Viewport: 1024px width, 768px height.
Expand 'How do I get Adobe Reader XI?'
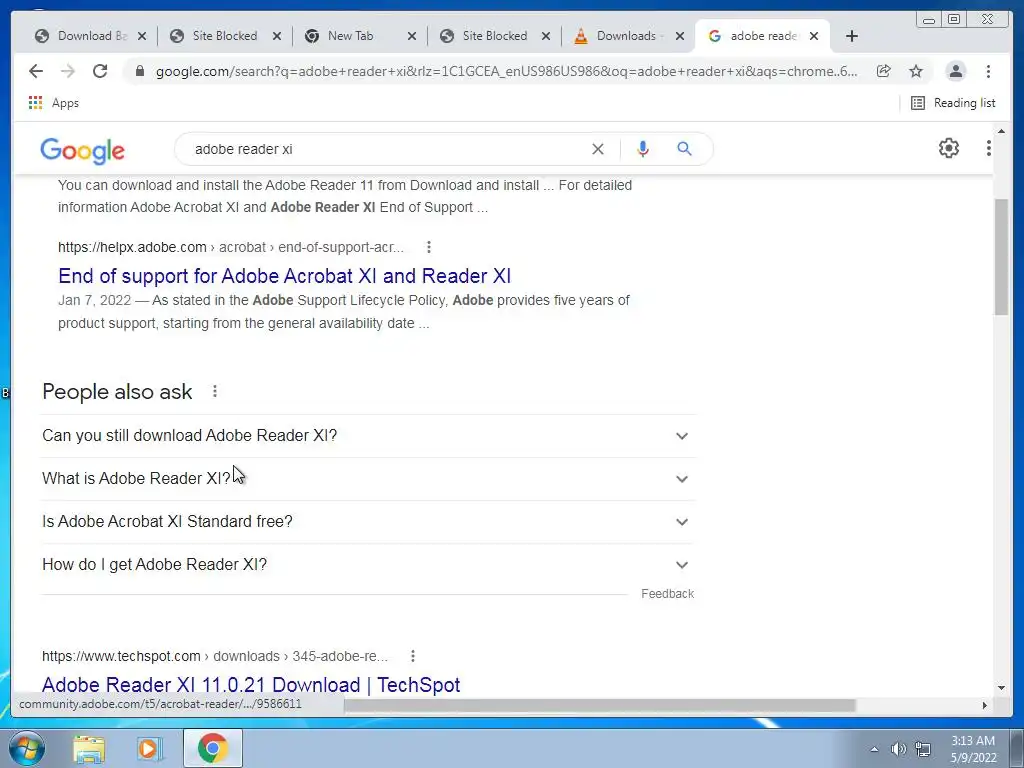coord(368,565)
